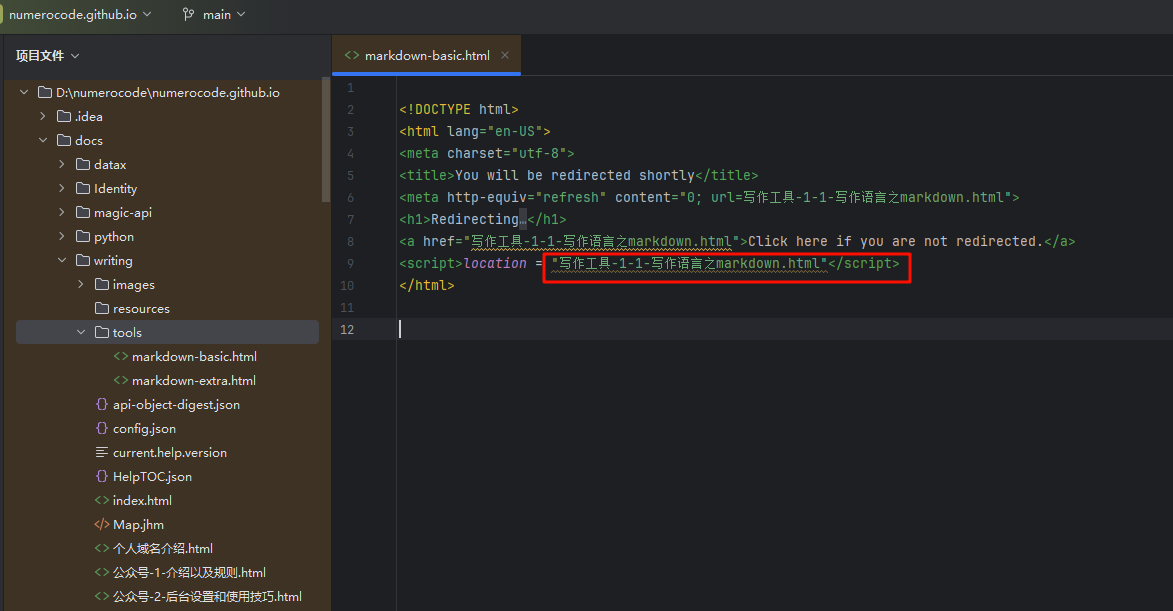Click the HTML icon beside index.html

(102, 501)
